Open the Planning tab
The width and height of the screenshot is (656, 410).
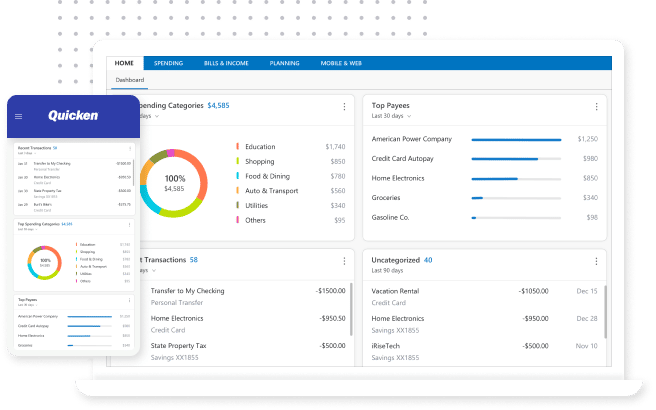click(284, 63)
